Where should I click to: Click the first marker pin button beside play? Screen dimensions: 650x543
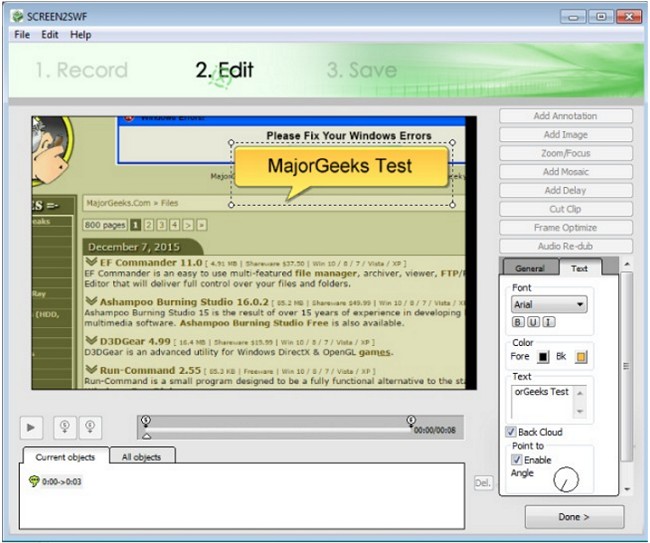click(x=65, y=427)
